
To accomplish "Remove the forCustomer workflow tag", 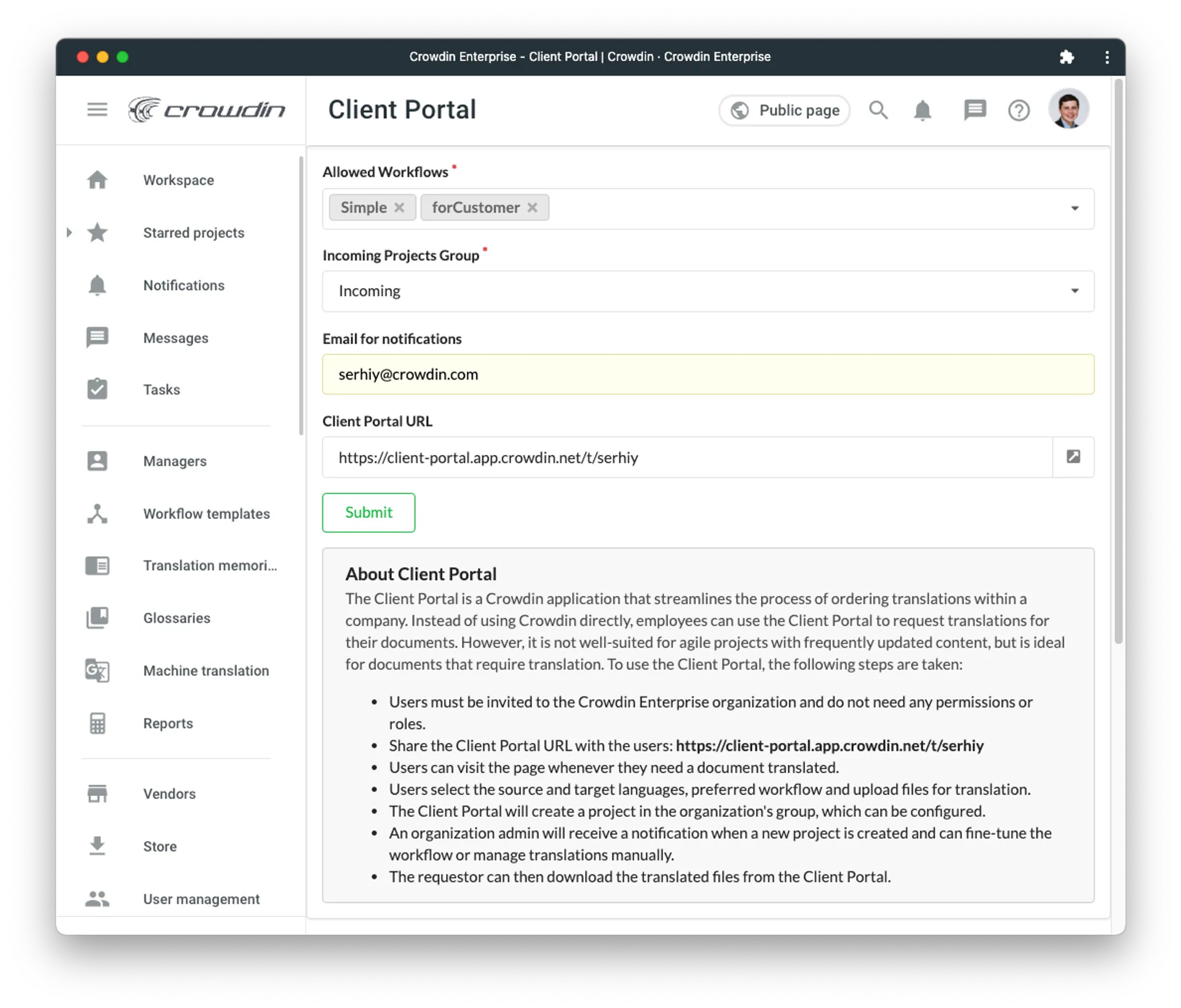I will pos(532,208).
